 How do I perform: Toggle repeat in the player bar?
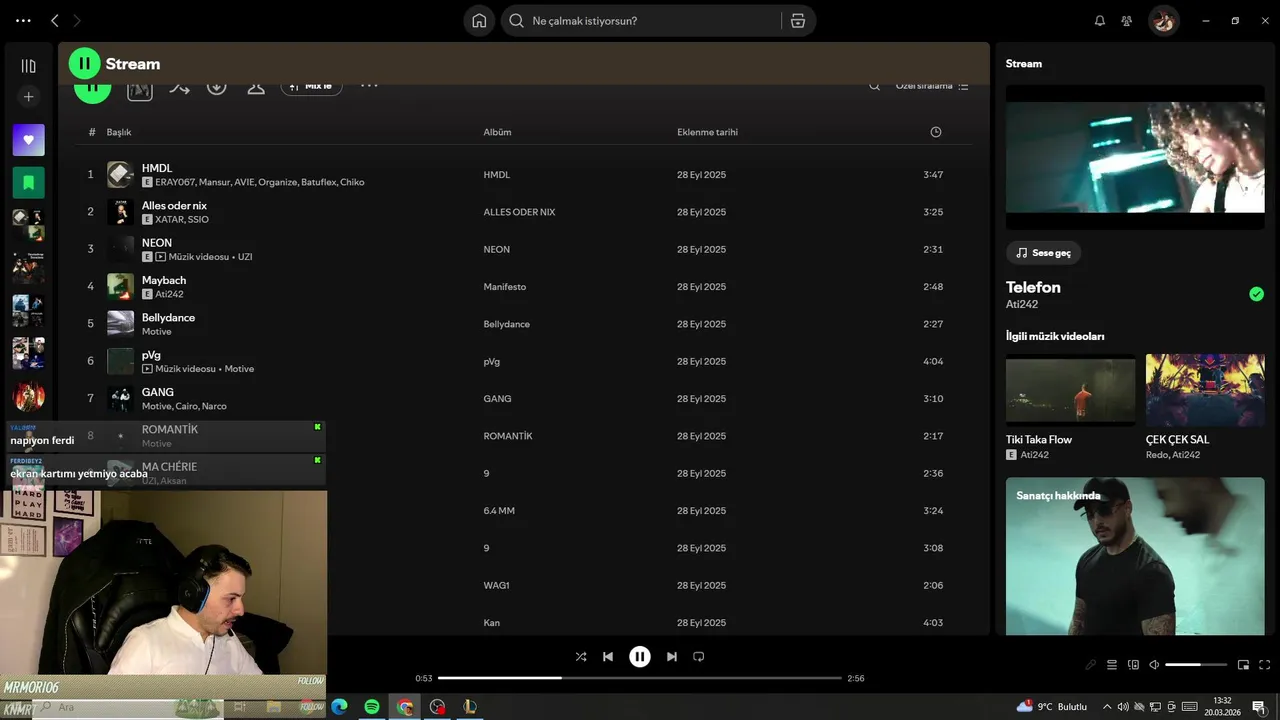pyautogui.click(x=699, y=657)
